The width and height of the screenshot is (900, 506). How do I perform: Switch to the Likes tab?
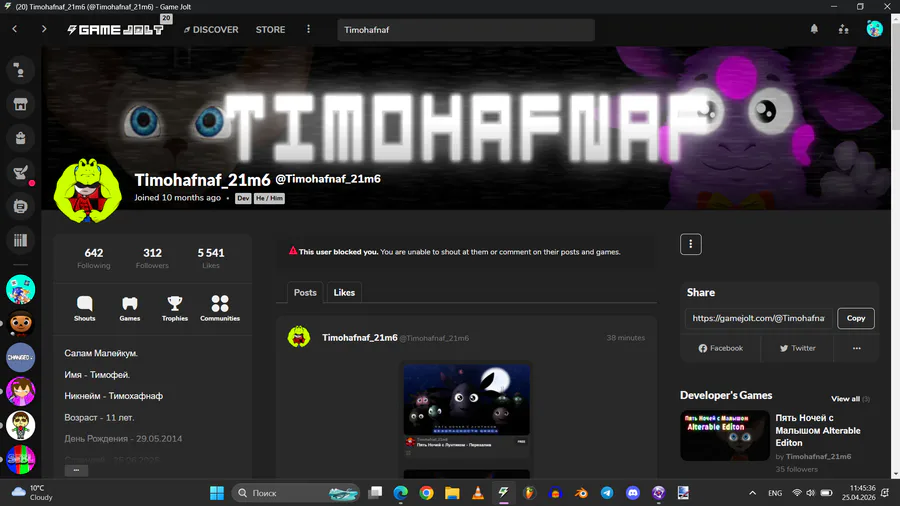coord(344,293)
